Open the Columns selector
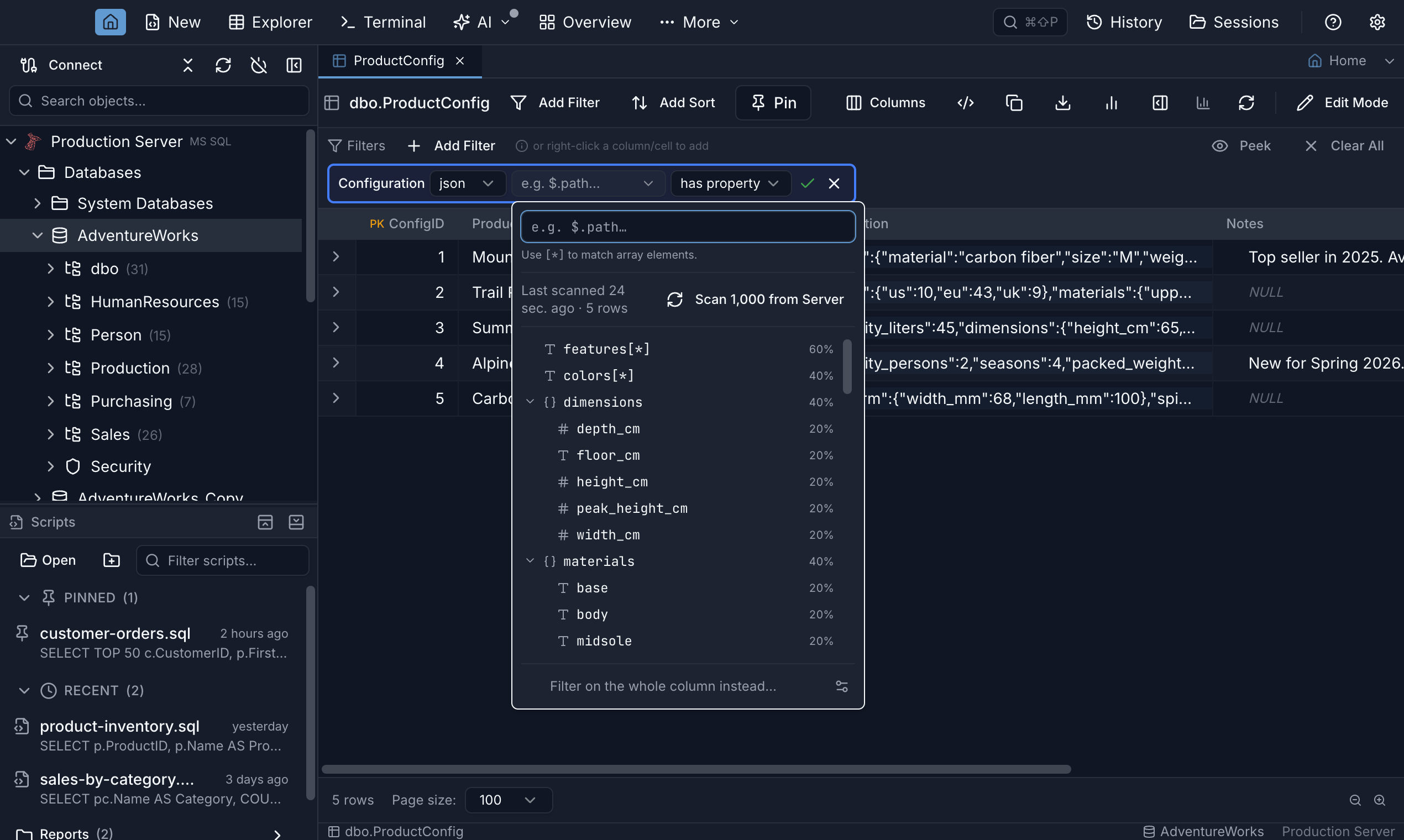Screen dimensions: 1404x840 [x=886, y=102]
